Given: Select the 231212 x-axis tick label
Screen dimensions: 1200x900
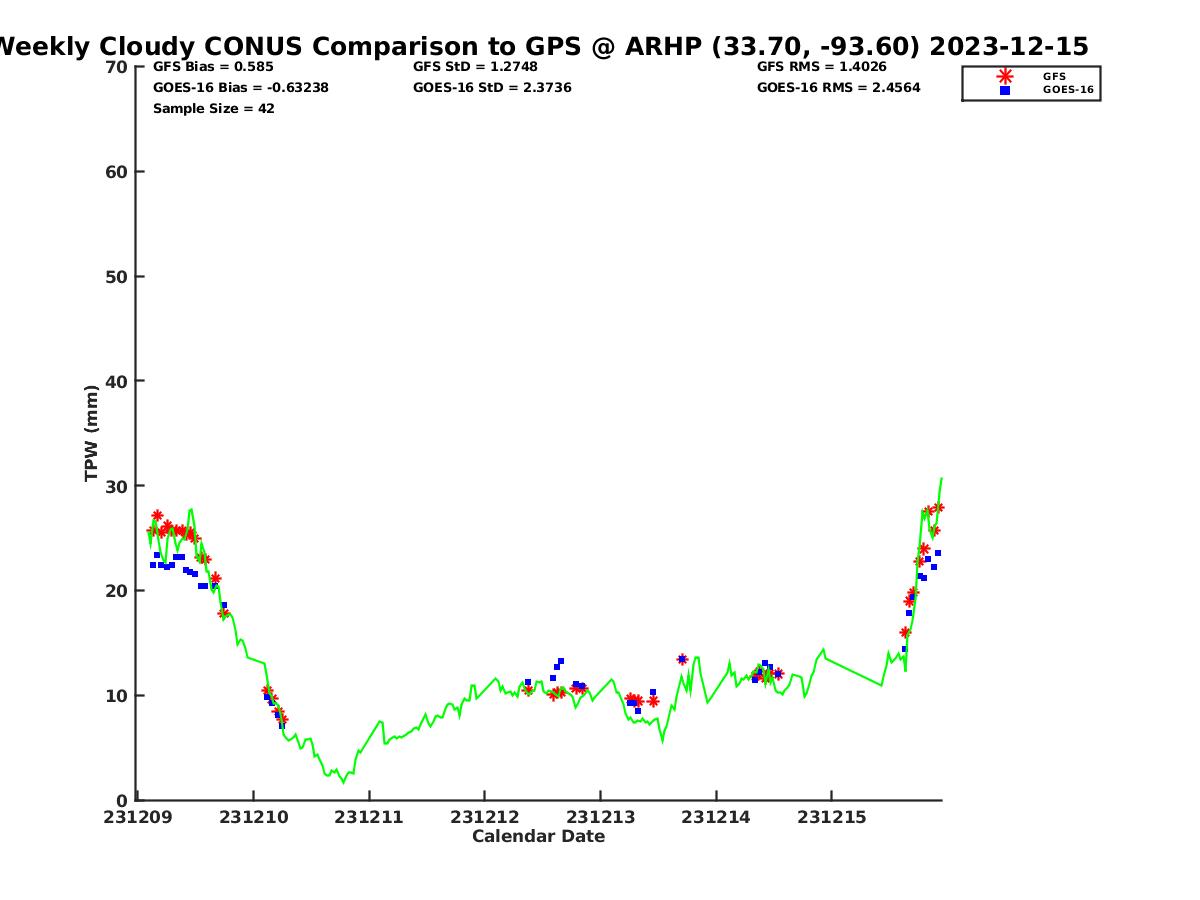Looking at the screenshot, I should point(484,817).
